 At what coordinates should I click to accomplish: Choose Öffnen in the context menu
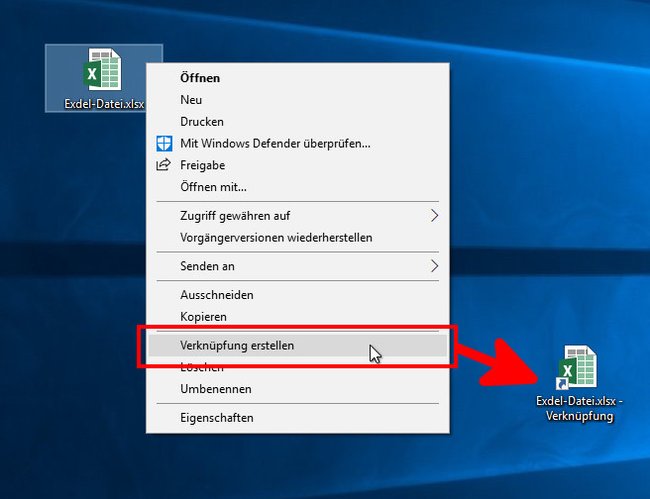click(298, 78)
